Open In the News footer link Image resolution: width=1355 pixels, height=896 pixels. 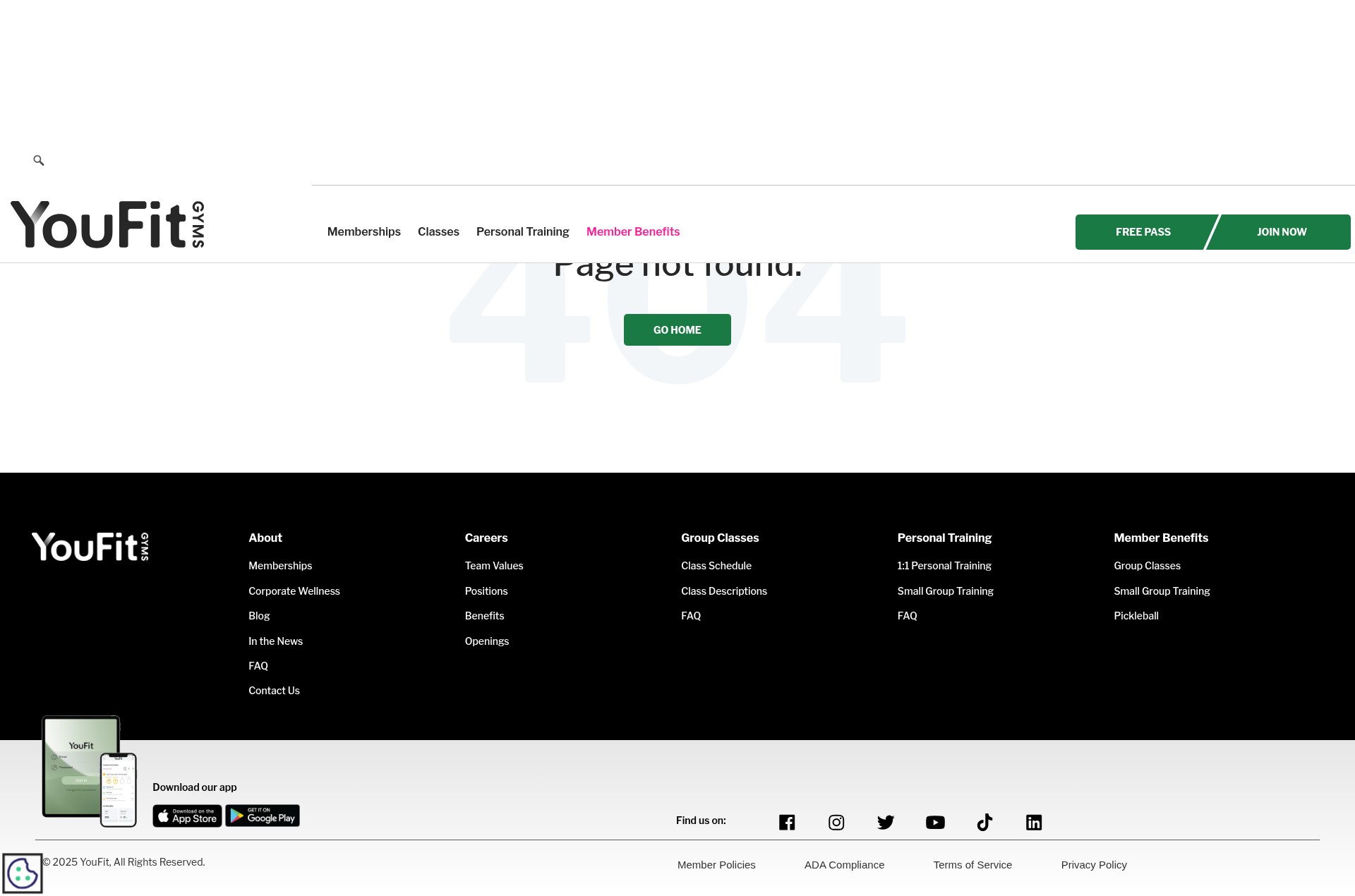point(275,641)
